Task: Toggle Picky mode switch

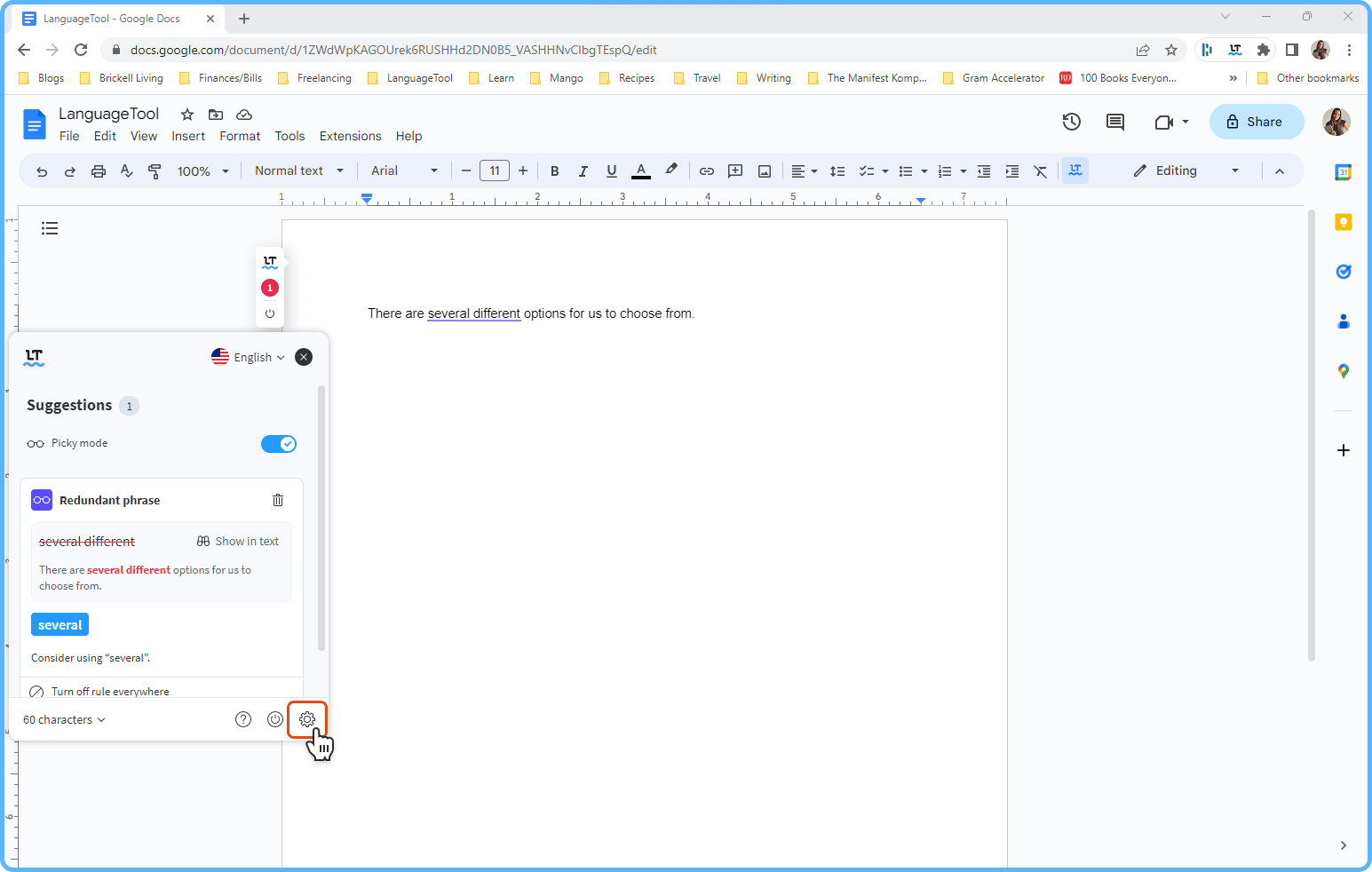Action: [279, 444]
